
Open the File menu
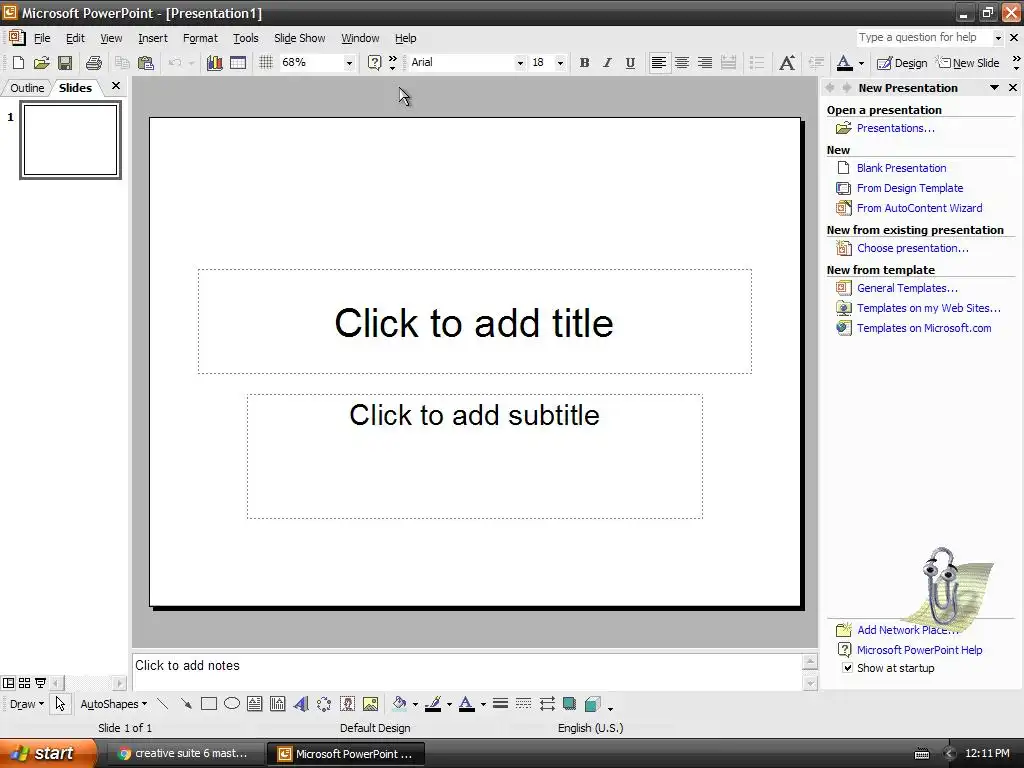point(42,38)
